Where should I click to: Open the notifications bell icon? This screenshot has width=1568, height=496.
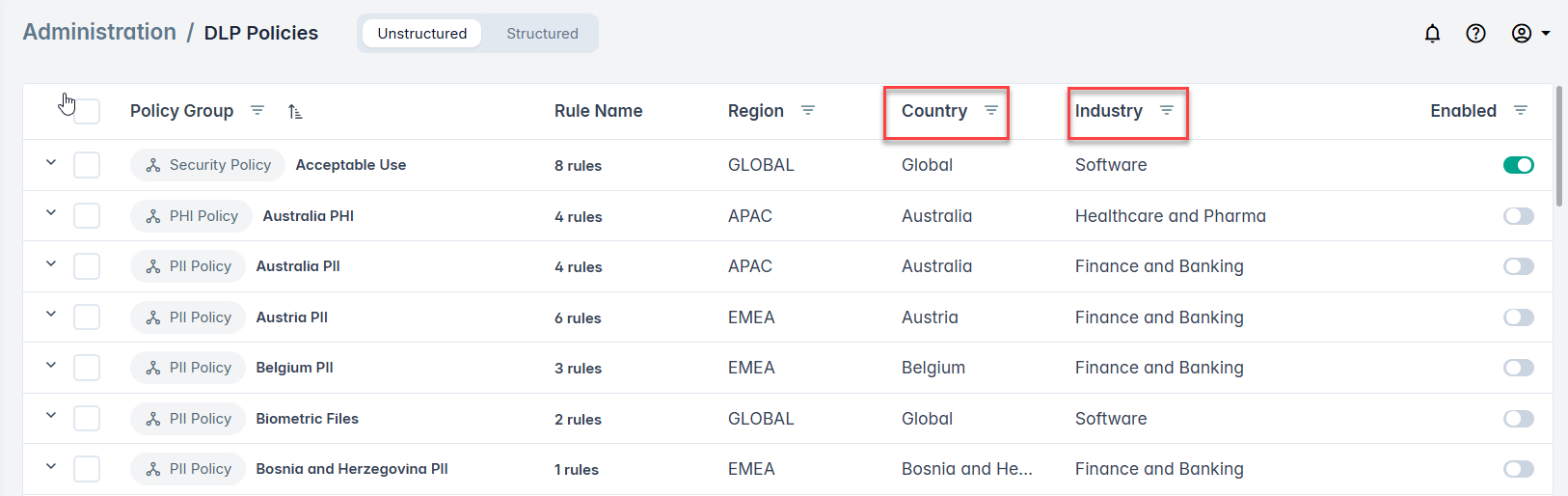pos(1432,34)
